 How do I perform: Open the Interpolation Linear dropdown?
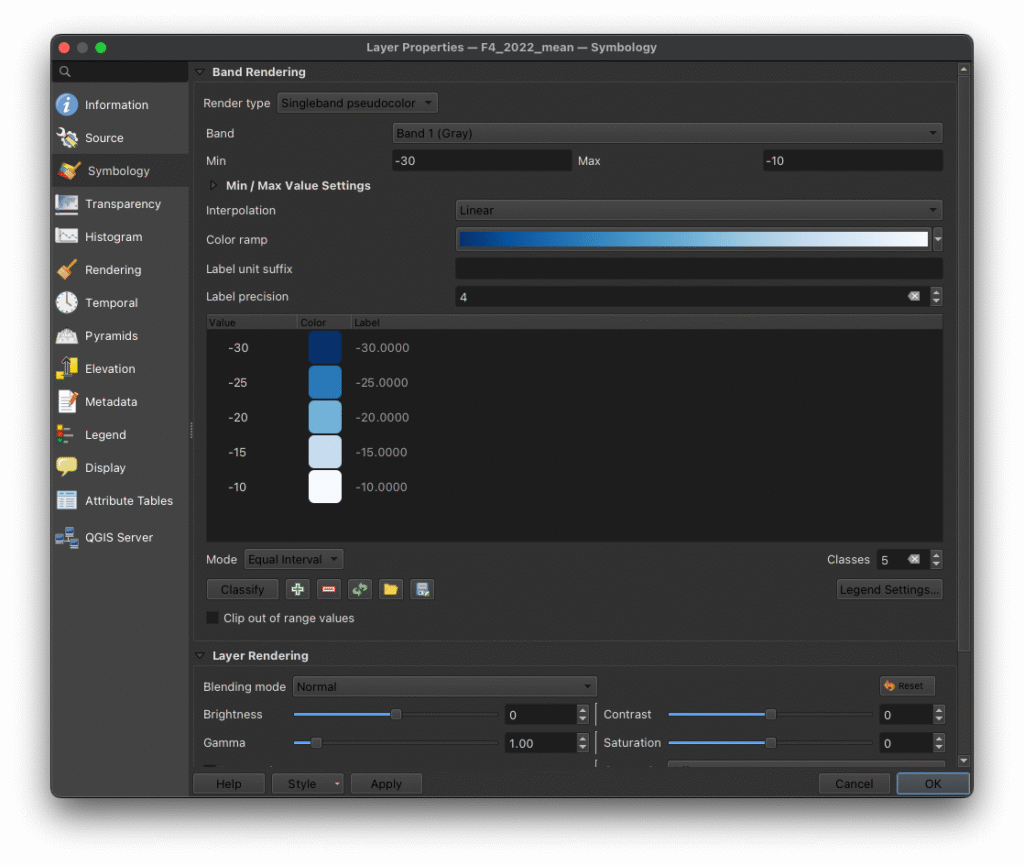click(698, 210)
